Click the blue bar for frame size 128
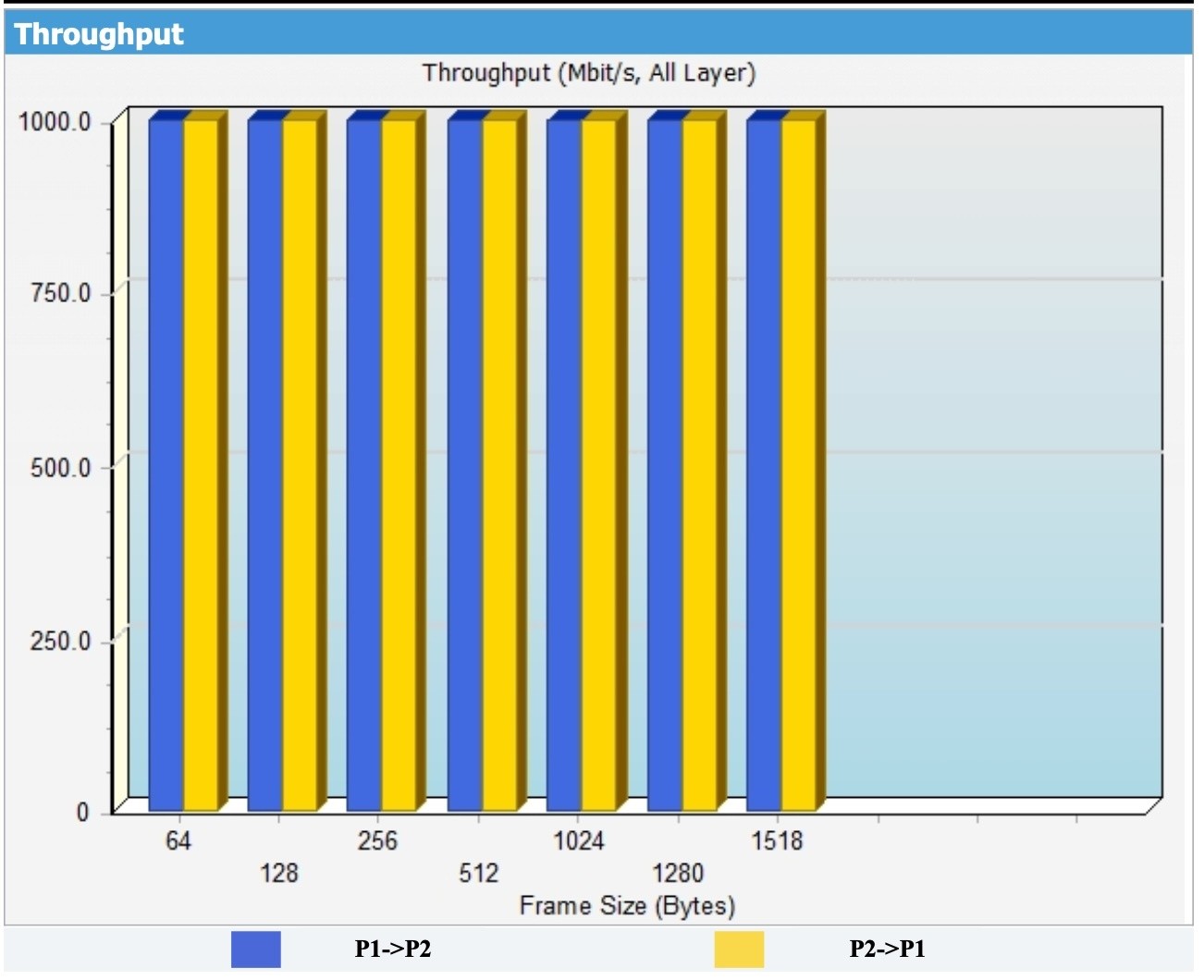Image resolution: width=1204 pixels, height=980 pixels. (265, 465)
